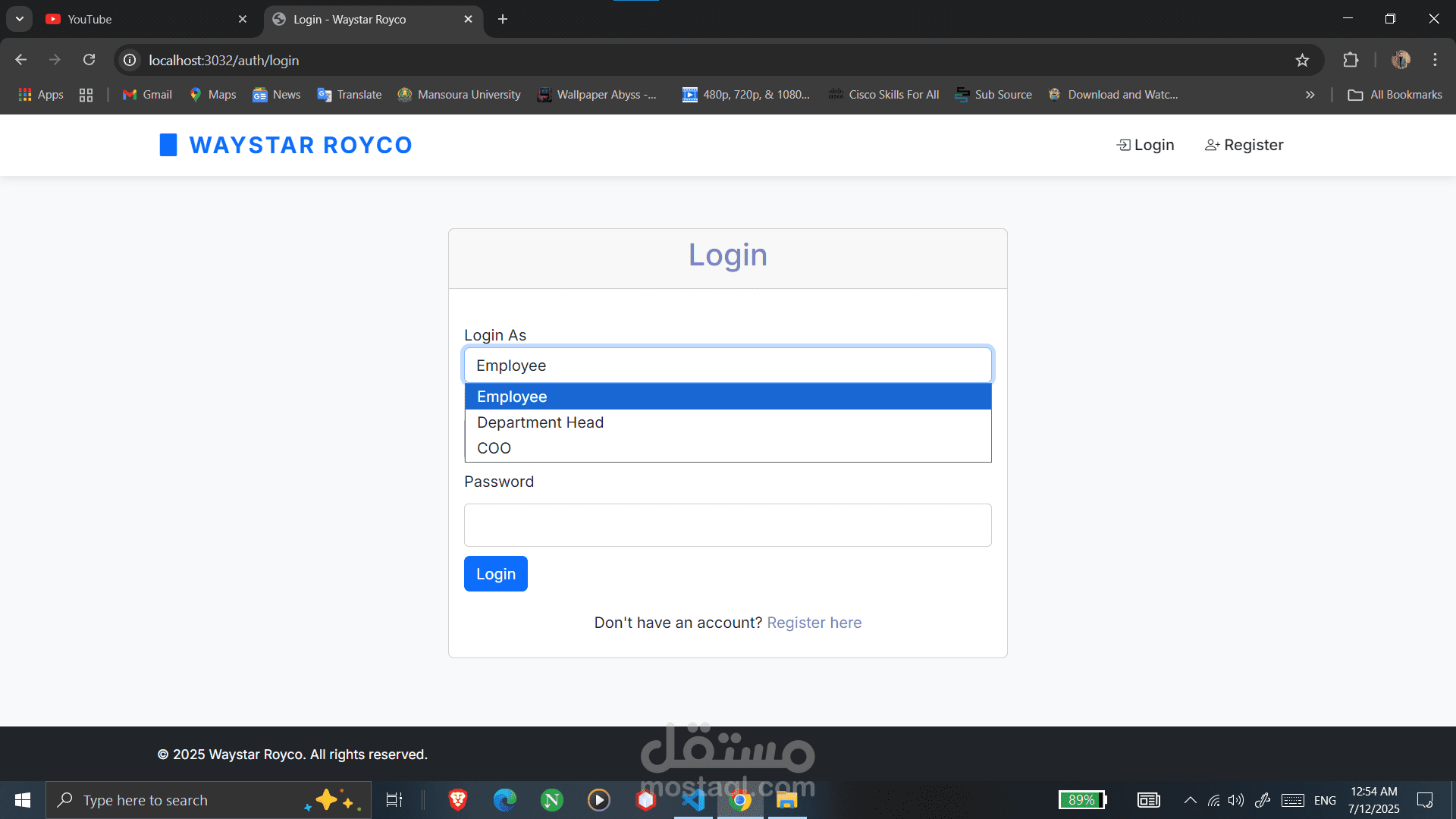The image size is (1456, 819).
Task: Open the news widget tray icon
Action: [1149, 800]
